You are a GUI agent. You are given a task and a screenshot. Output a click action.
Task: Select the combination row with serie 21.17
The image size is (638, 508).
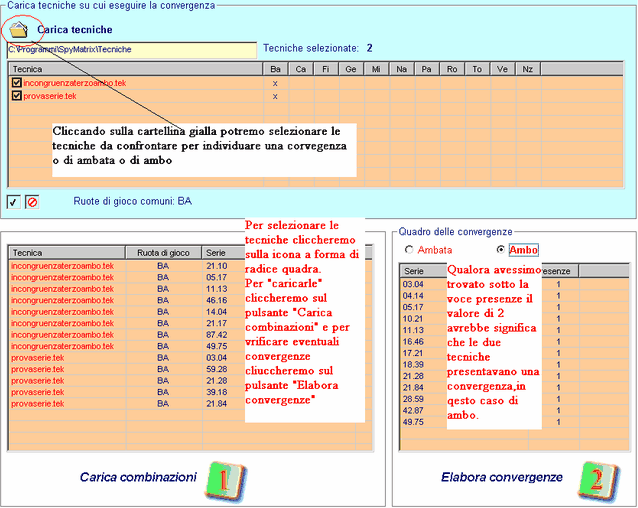point(127,323)
